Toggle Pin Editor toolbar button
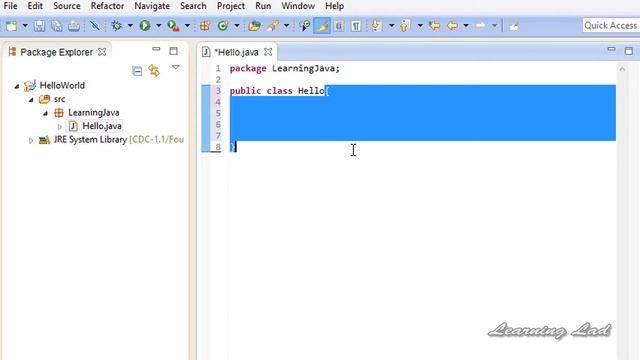The image size is (640, 360). tap(513, 26)
